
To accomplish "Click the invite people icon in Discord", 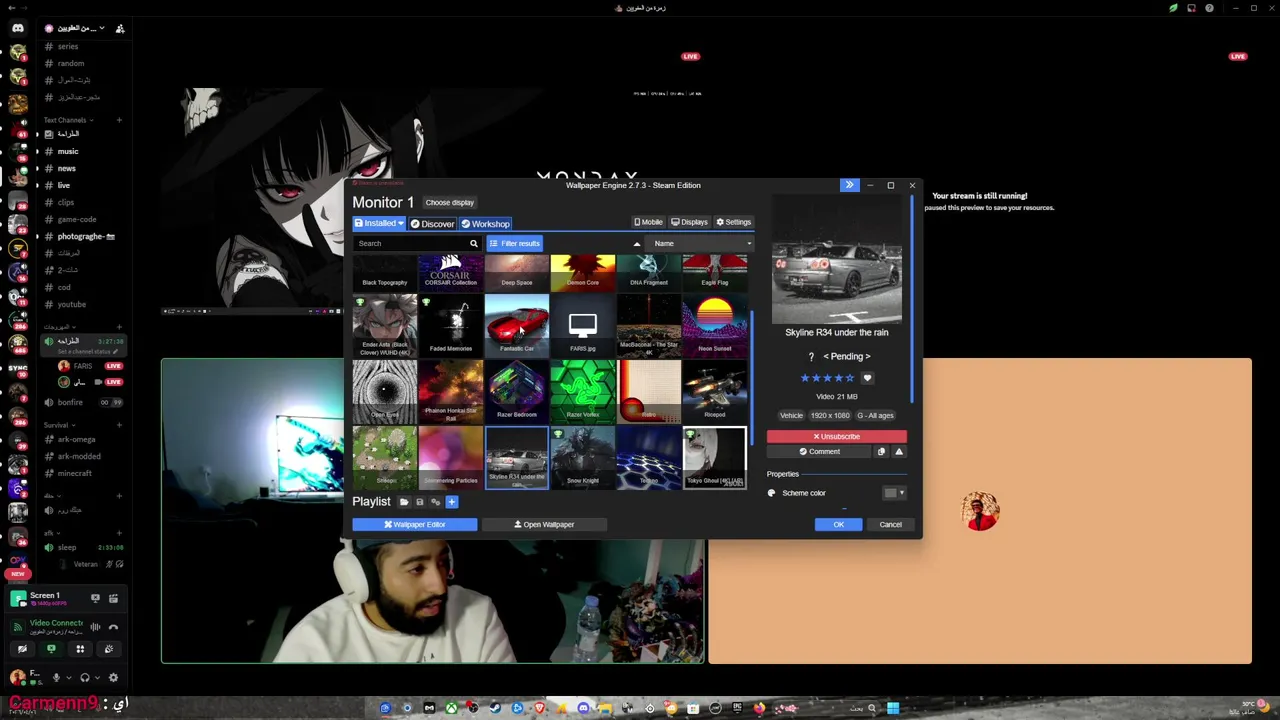I will tap(120, 28).
